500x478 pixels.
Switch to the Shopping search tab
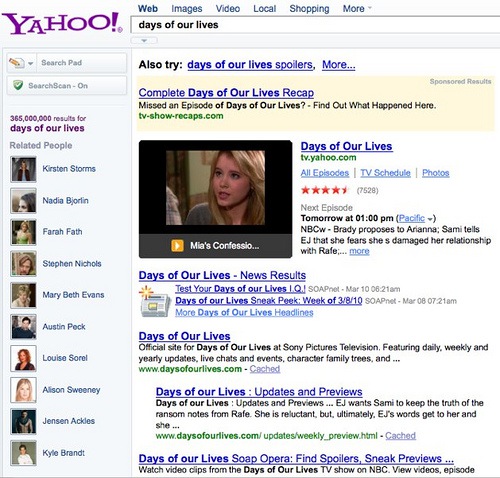pos(309,8)
